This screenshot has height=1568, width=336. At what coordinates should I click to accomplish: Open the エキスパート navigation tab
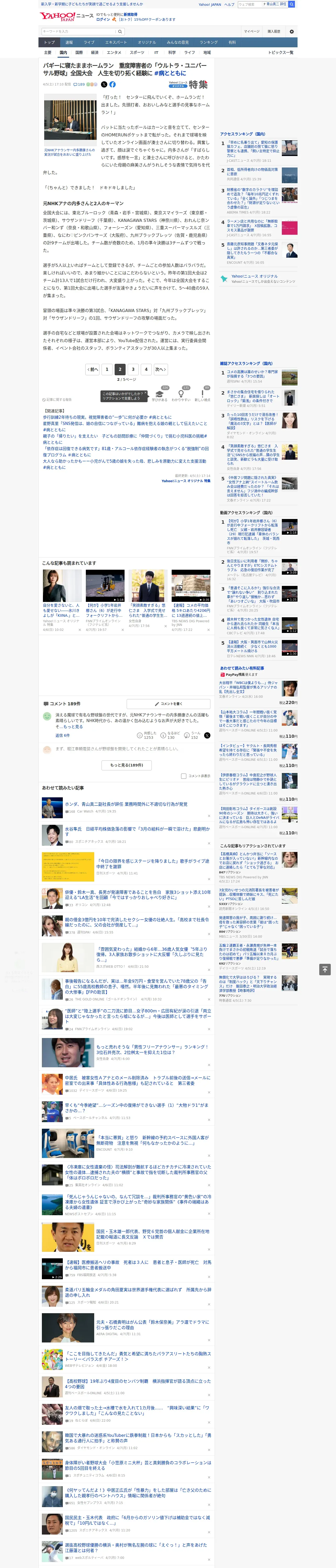click(x=116, y=43)
